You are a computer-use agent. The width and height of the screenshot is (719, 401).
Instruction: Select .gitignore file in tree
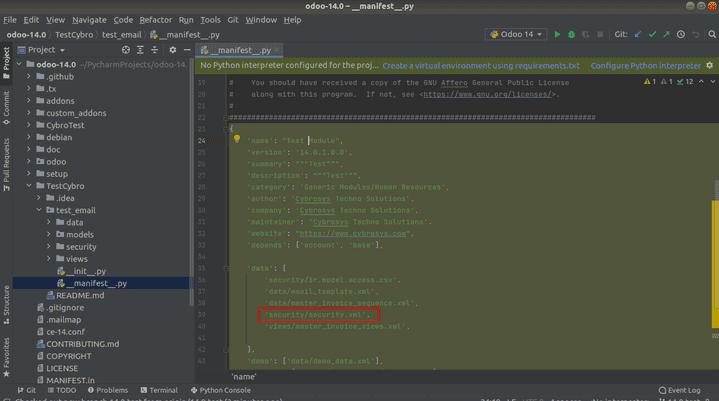[x=61, y=307]
